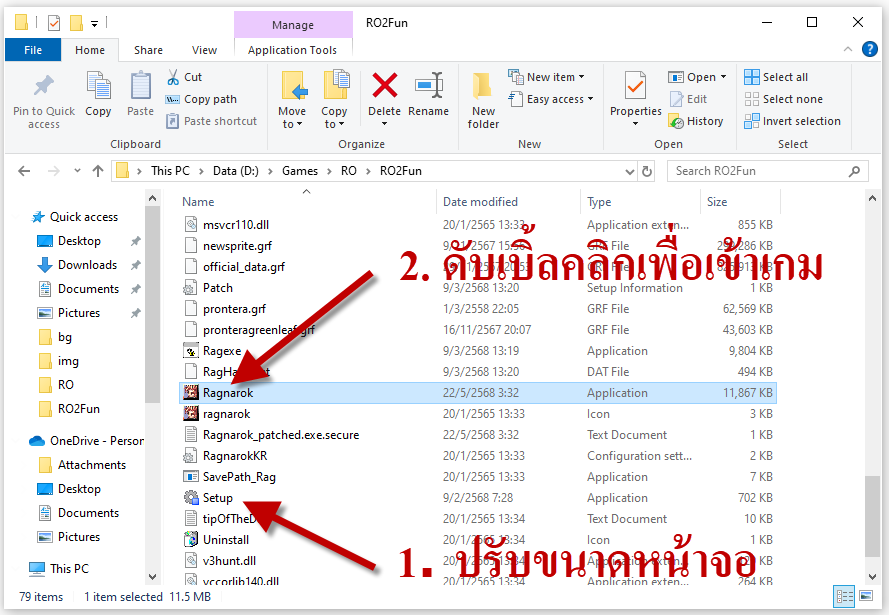Sort by the Date modified column header
The image size is (889, 615).
point(480,202)
